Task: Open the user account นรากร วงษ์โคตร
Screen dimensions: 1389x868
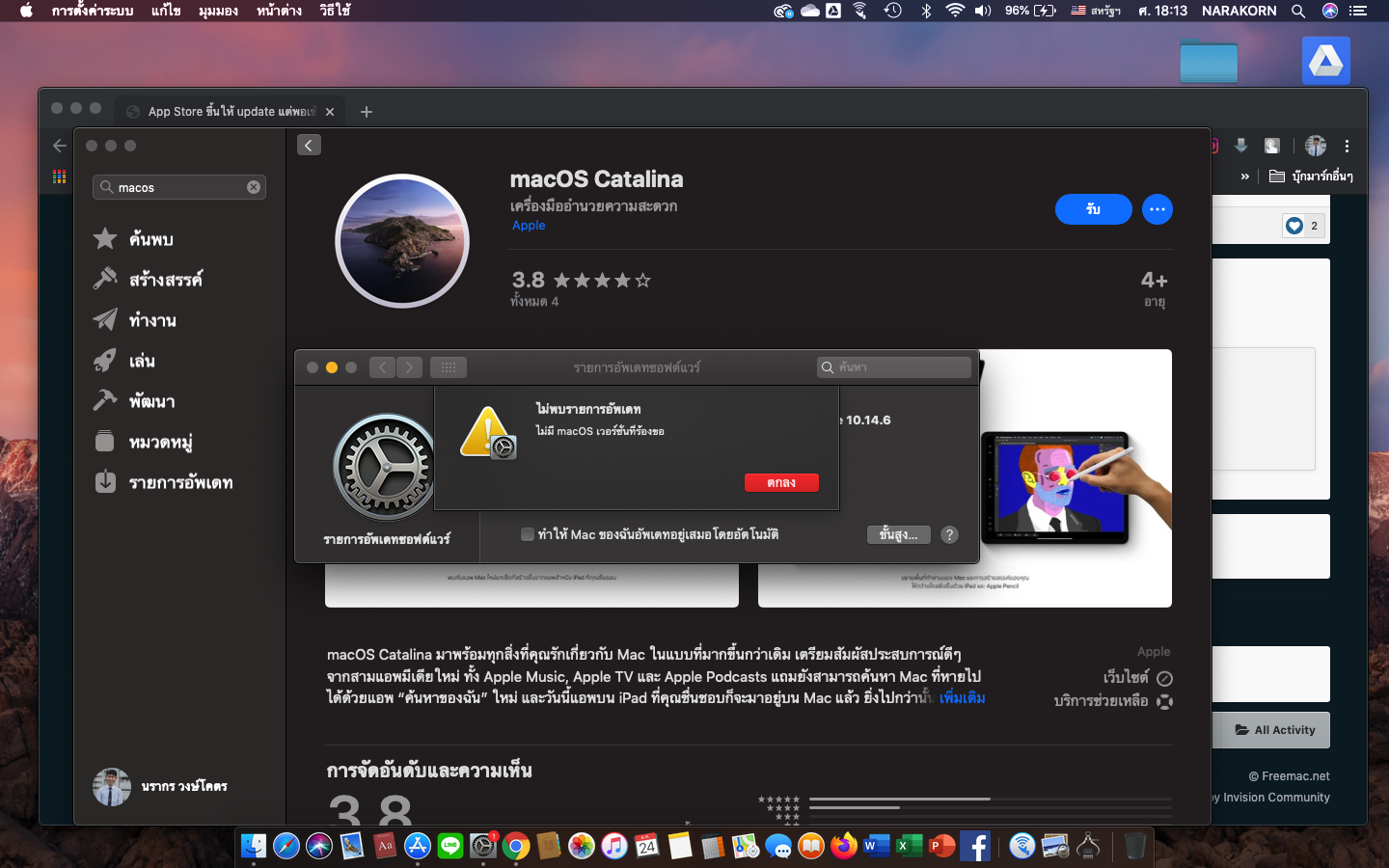Action: pyautogui.click(x=160, y=787)
